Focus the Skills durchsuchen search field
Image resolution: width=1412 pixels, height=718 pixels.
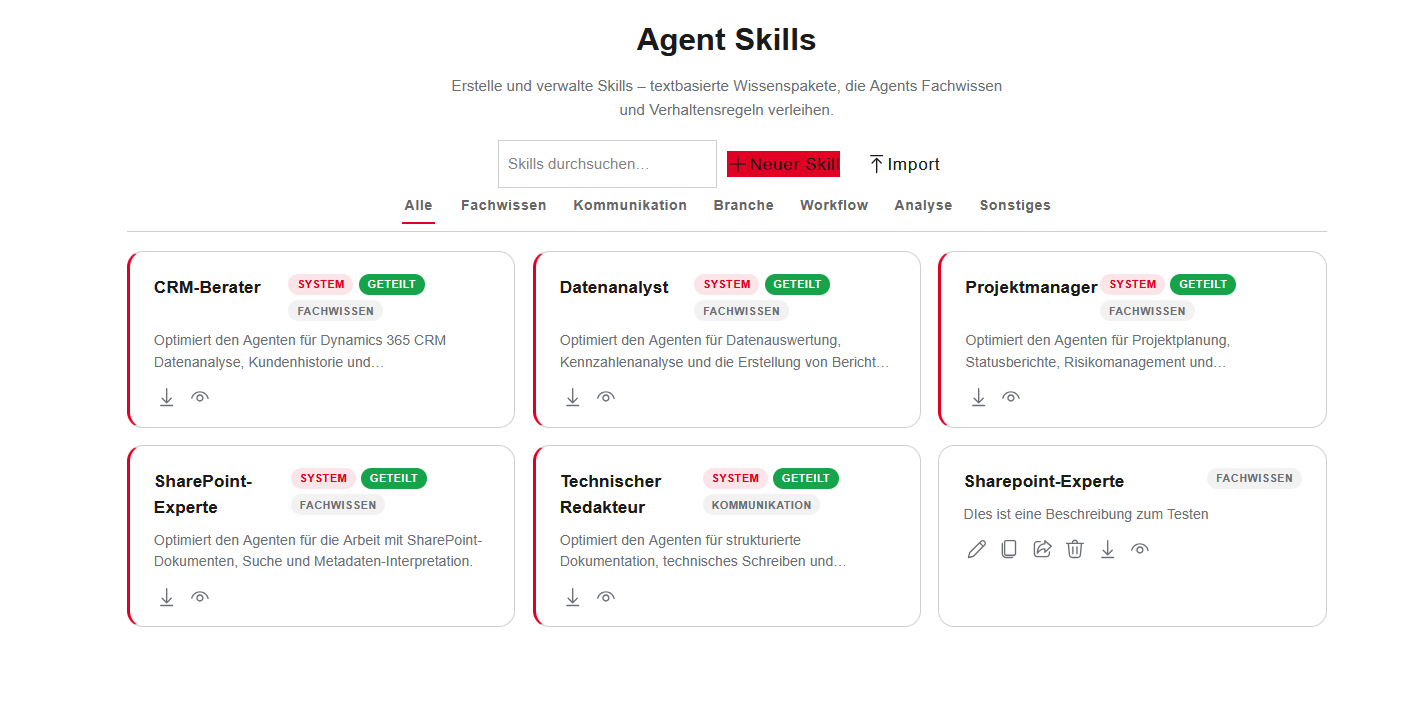point(607,164)
